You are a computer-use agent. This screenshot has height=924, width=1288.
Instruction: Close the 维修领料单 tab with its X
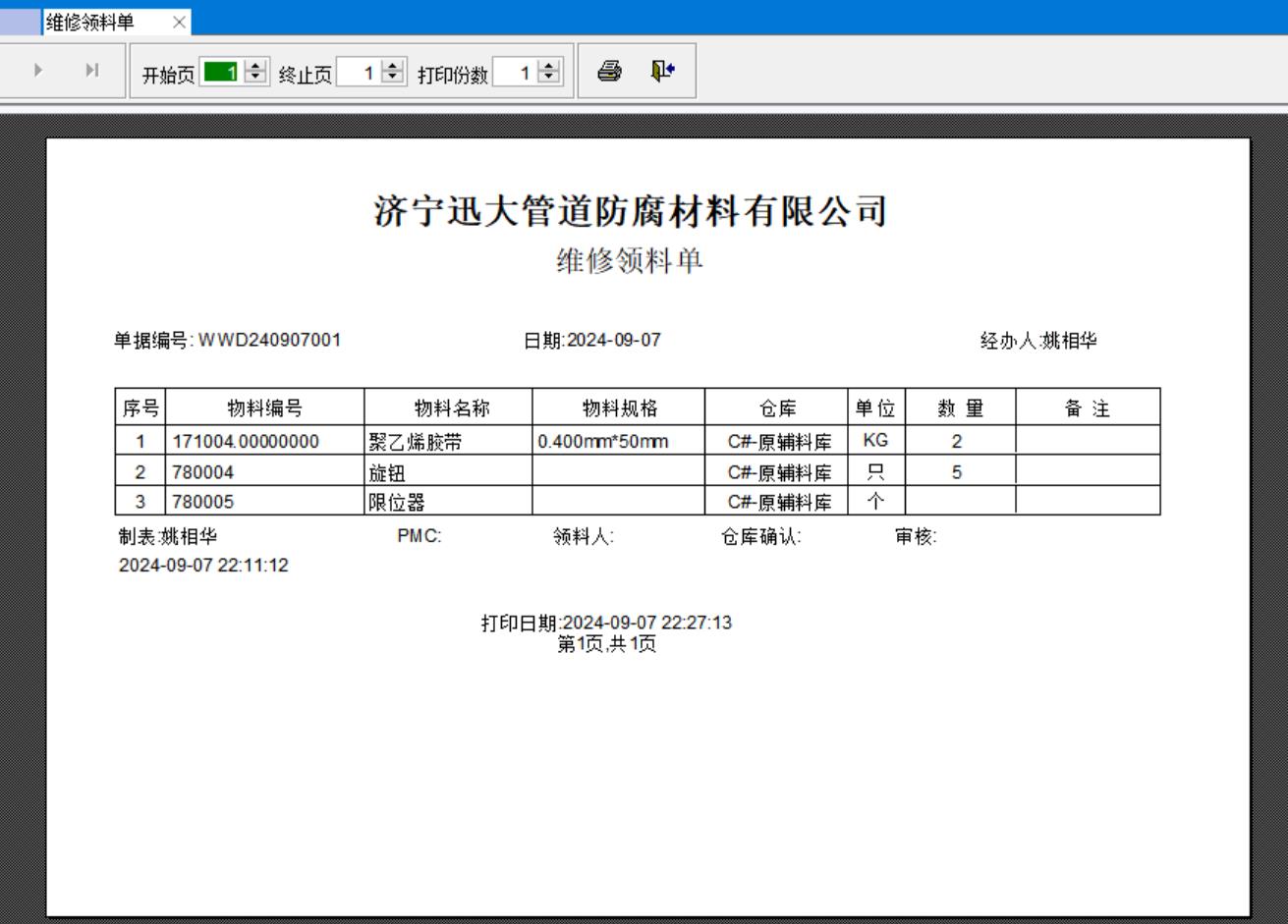coord(179,22)
